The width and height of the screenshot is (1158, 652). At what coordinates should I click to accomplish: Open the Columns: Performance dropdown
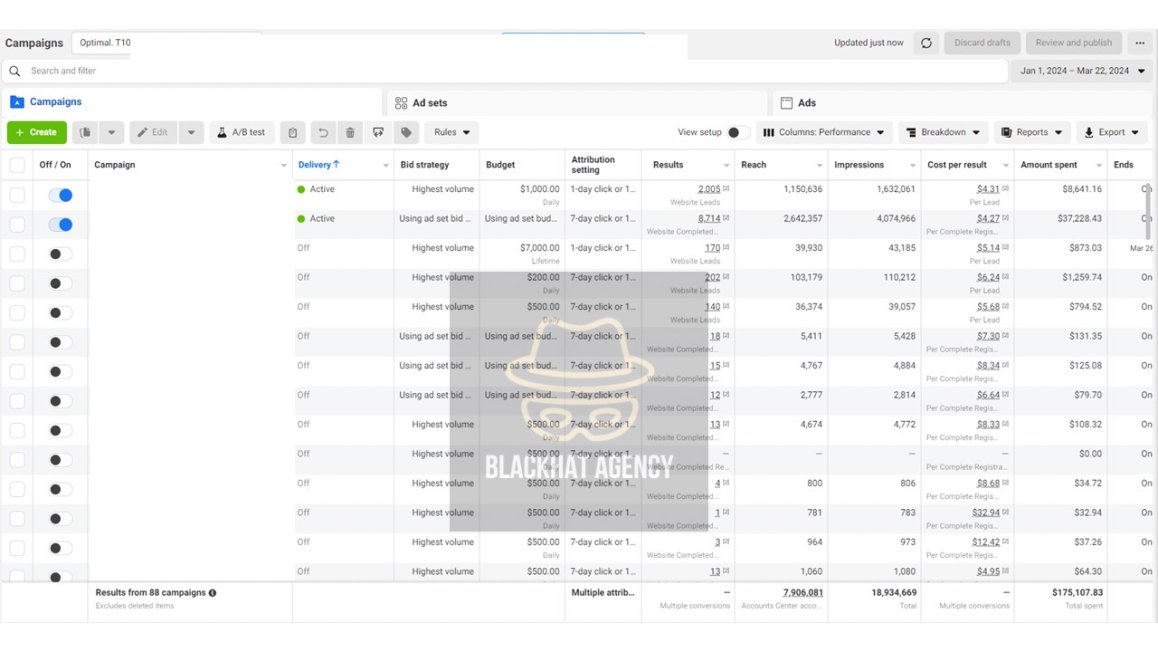click(823, 132)
